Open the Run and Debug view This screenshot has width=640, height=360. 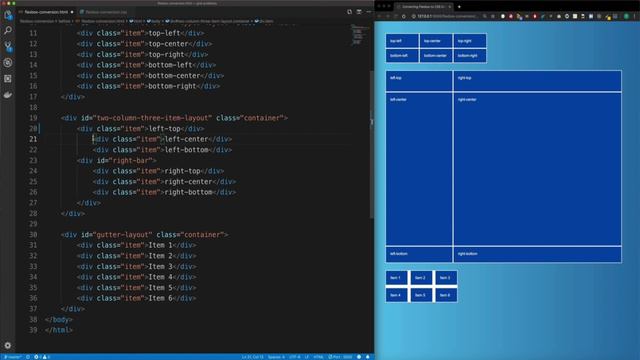point(8,62)
